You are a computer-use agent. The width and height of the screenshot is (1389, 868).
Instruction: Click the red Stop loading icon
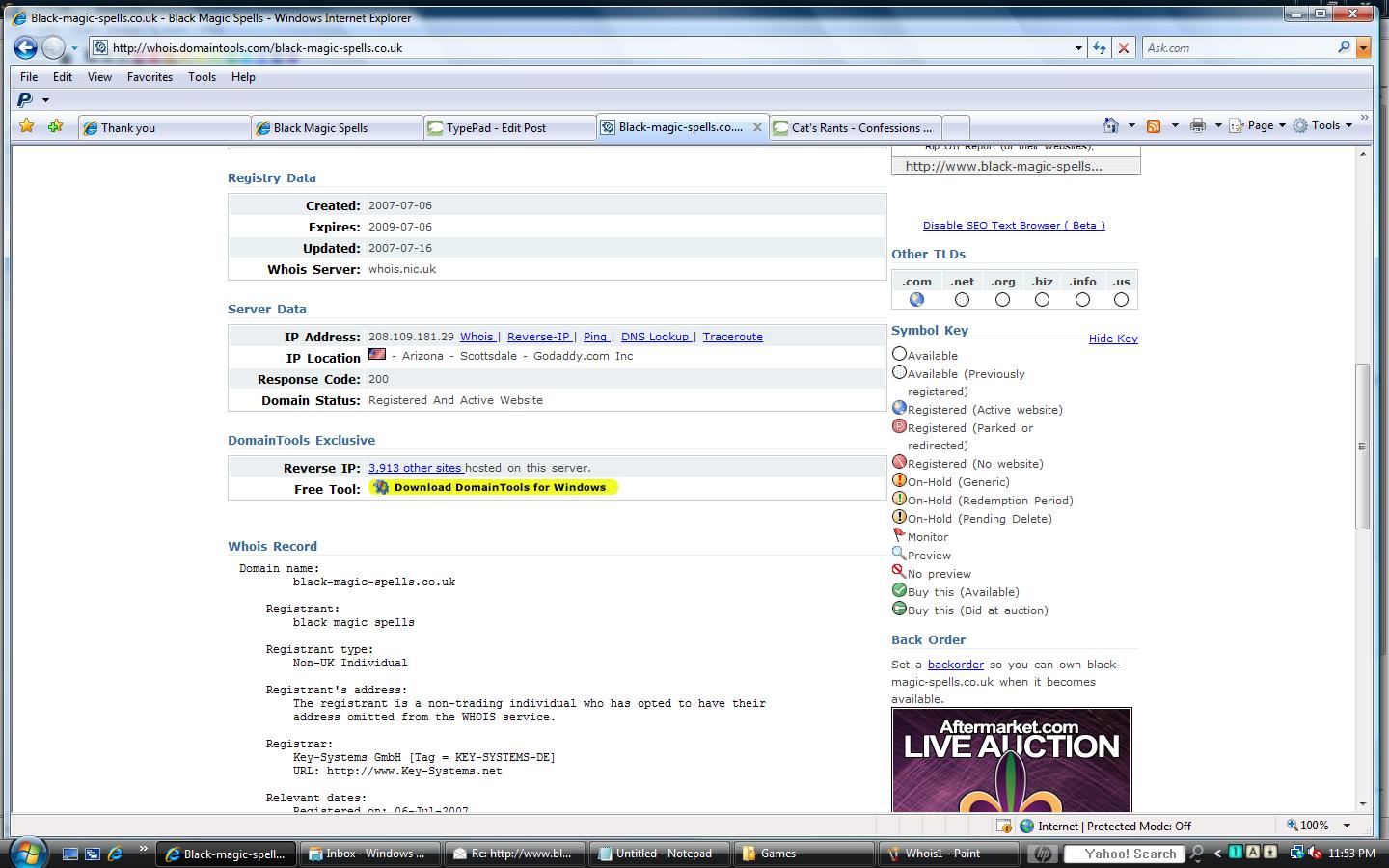[1123, 47]
